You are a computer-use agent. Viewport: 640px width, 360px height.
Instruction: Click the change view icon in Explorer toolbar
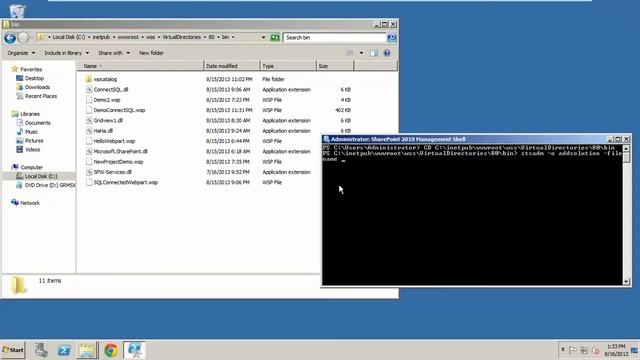(x=351, y=53)
